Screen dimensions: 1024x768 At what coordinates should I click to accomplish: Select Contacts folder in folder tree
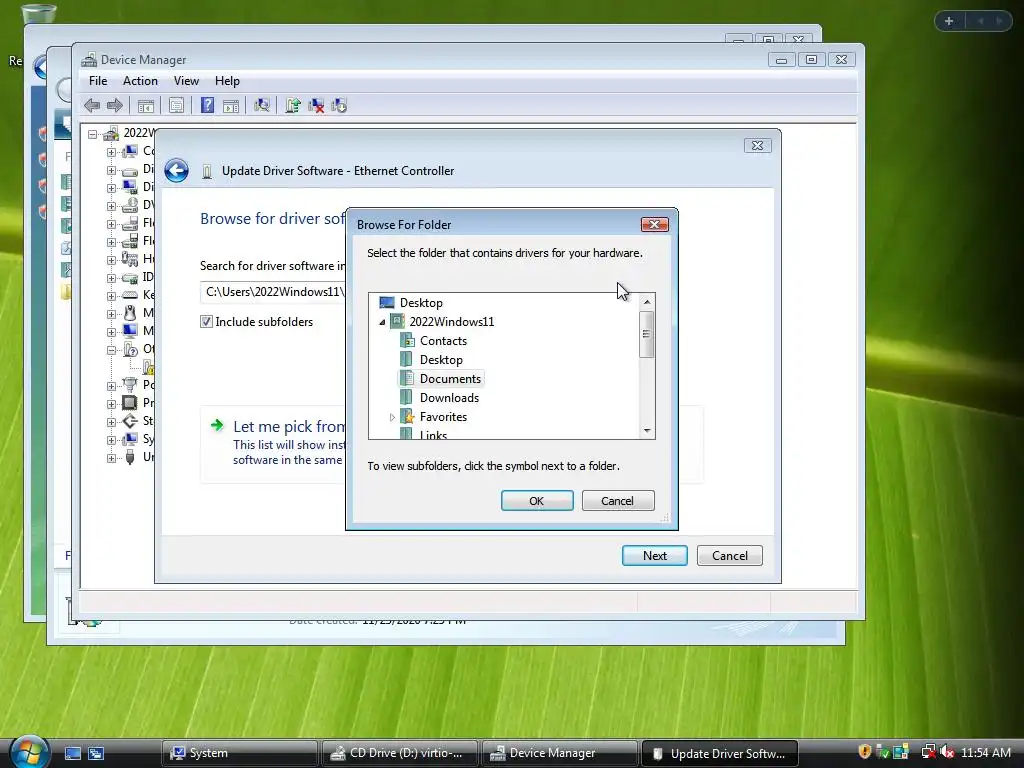[443, 341]
